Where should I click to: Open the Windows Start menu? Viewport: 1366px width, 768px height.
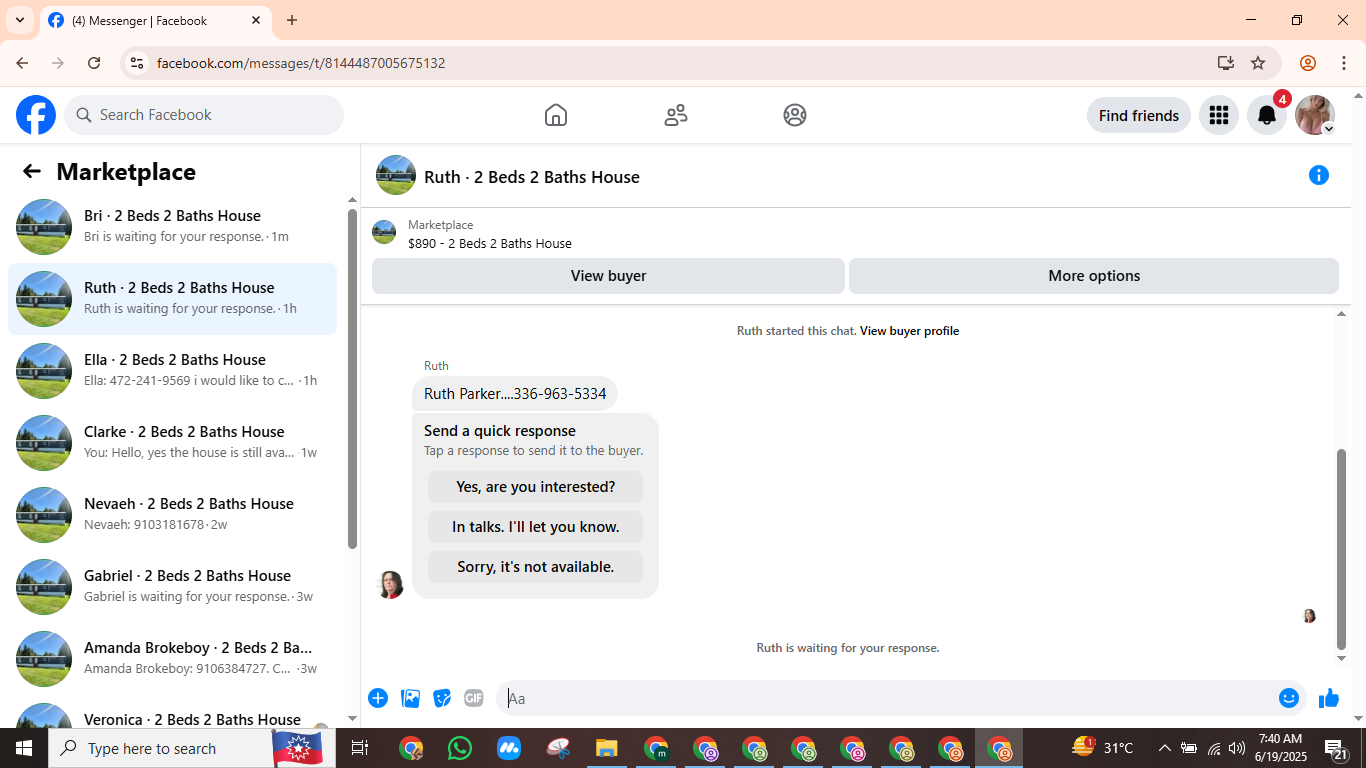(x=24, y=748)
